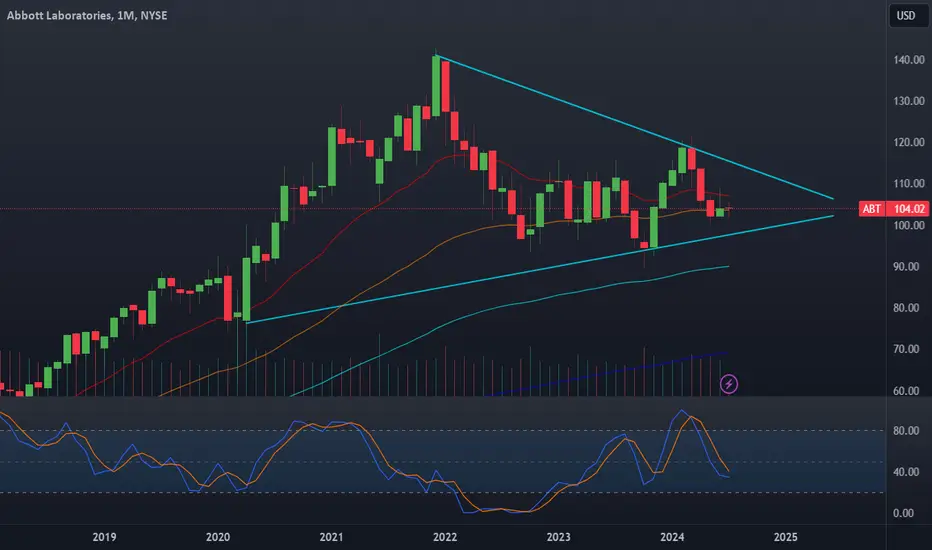Image resolution: width=932 pixels, height=550 pixels.
Task: Click the 90.00 price axis label
Action: [906, 266]
